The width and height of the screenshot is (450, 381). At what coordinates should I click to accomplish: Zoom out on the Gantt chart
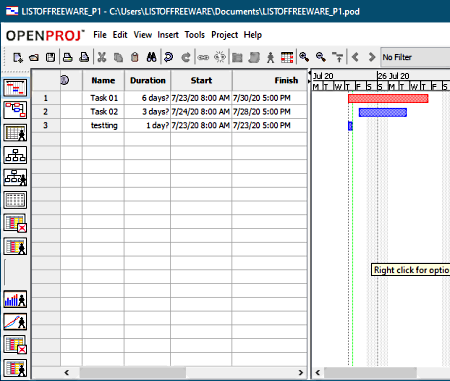point(321,57)
